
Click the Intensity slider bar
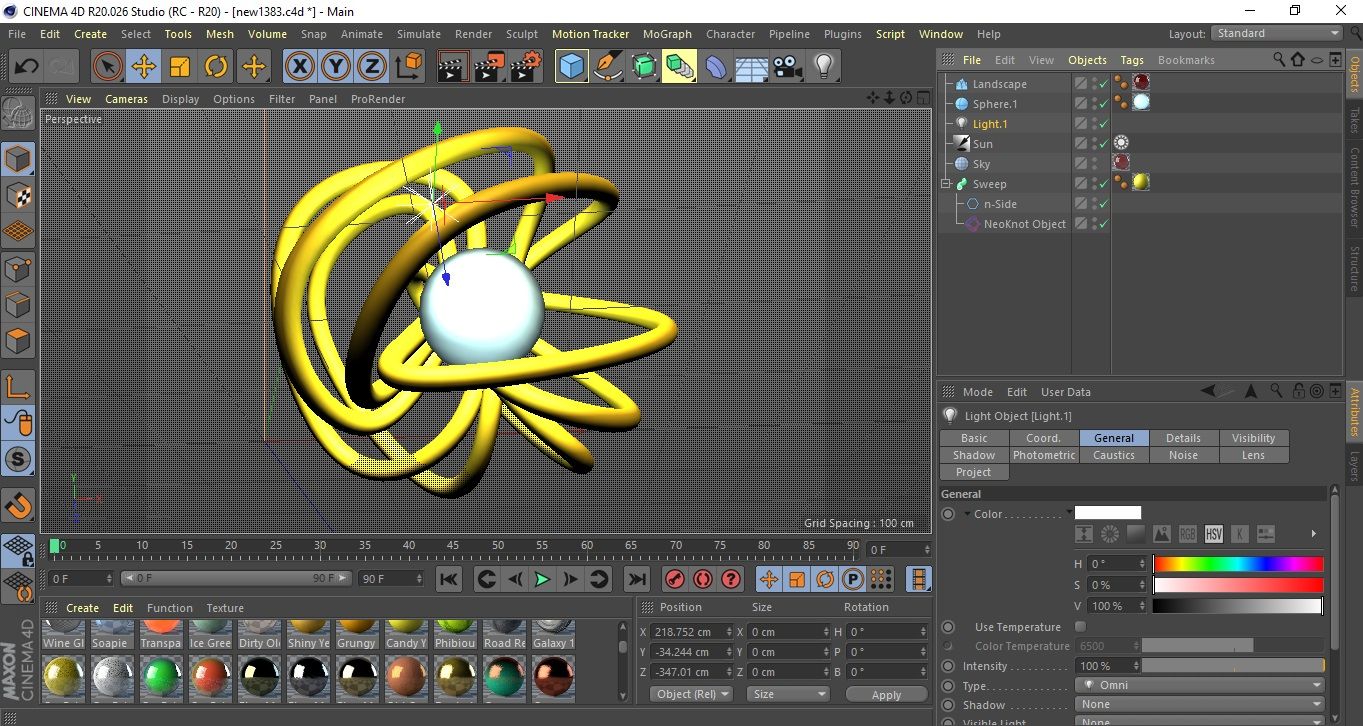1233,666
